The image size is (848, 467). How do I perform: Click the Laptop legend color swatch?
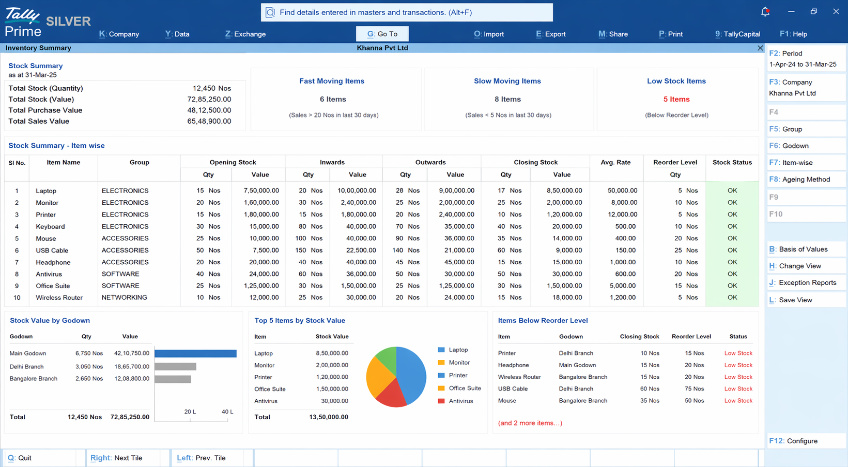(441, 350)
